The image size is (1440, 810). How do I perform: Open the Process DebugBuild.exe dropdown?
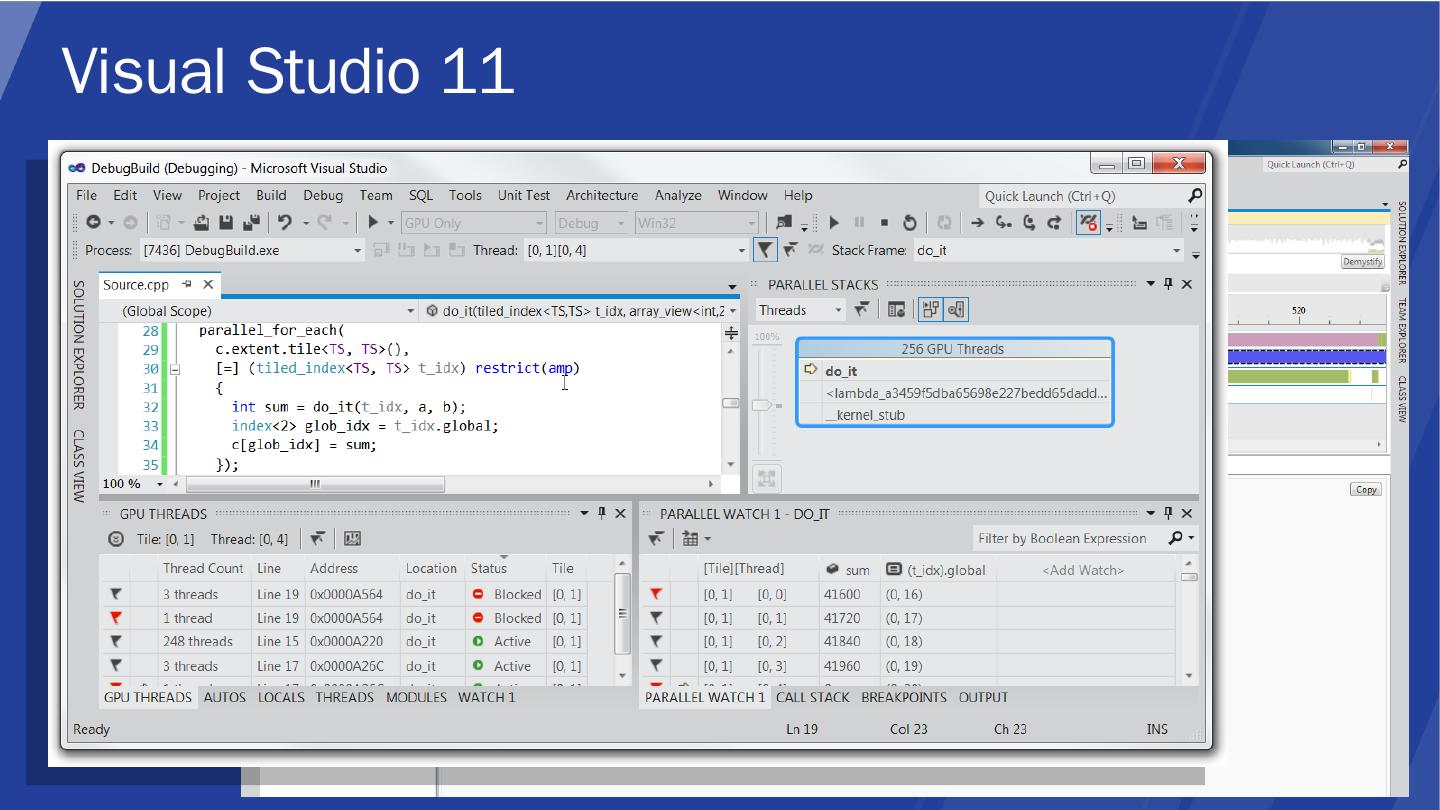[358, 250]
